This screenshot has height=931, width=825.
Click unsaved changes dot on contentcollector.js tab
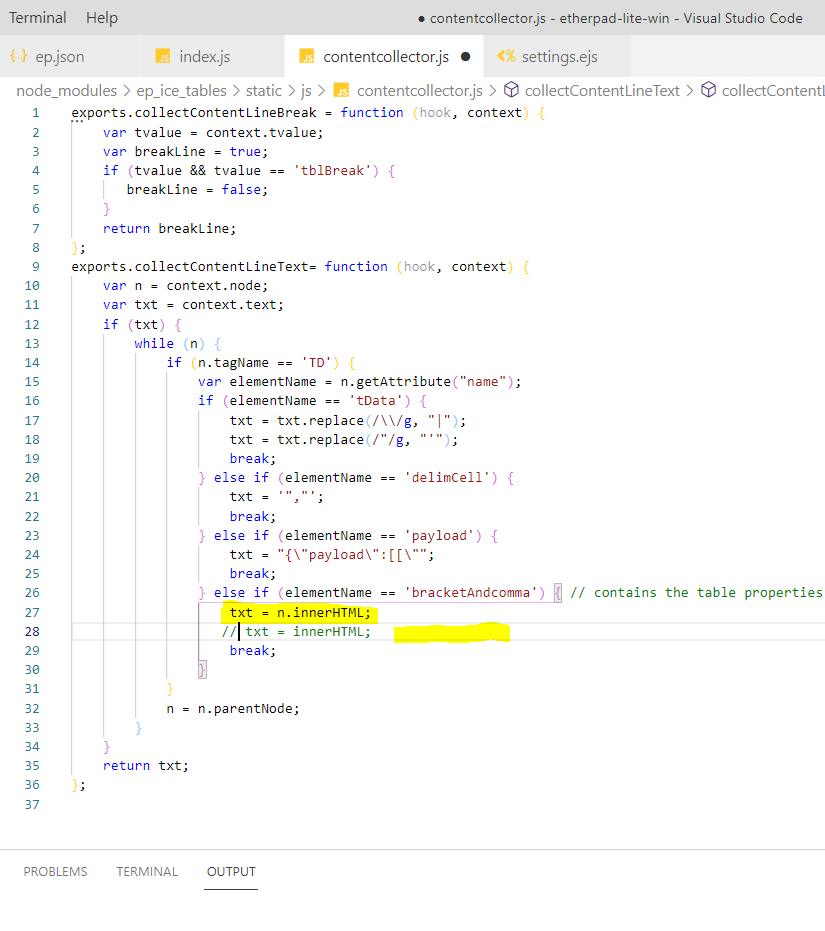[465, 57]
